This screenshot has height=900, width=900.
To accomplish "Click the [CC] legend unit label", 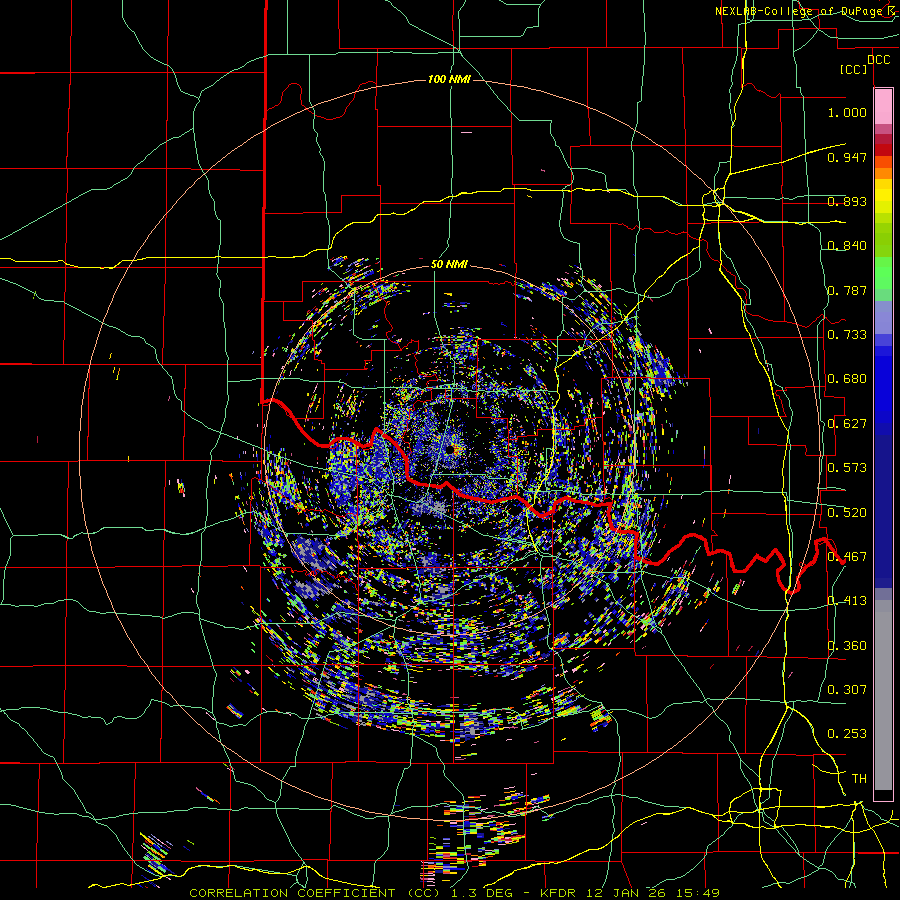I will tap(854, 69).
